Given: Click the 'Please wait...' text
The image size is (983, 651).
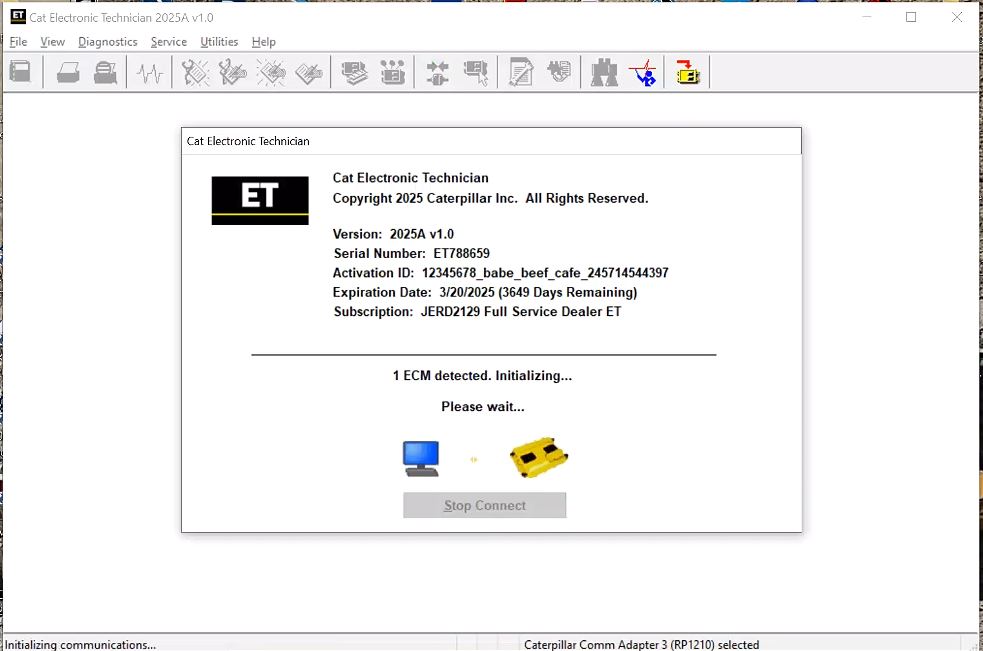Looking at the screenshot, I should pos(483,406).
